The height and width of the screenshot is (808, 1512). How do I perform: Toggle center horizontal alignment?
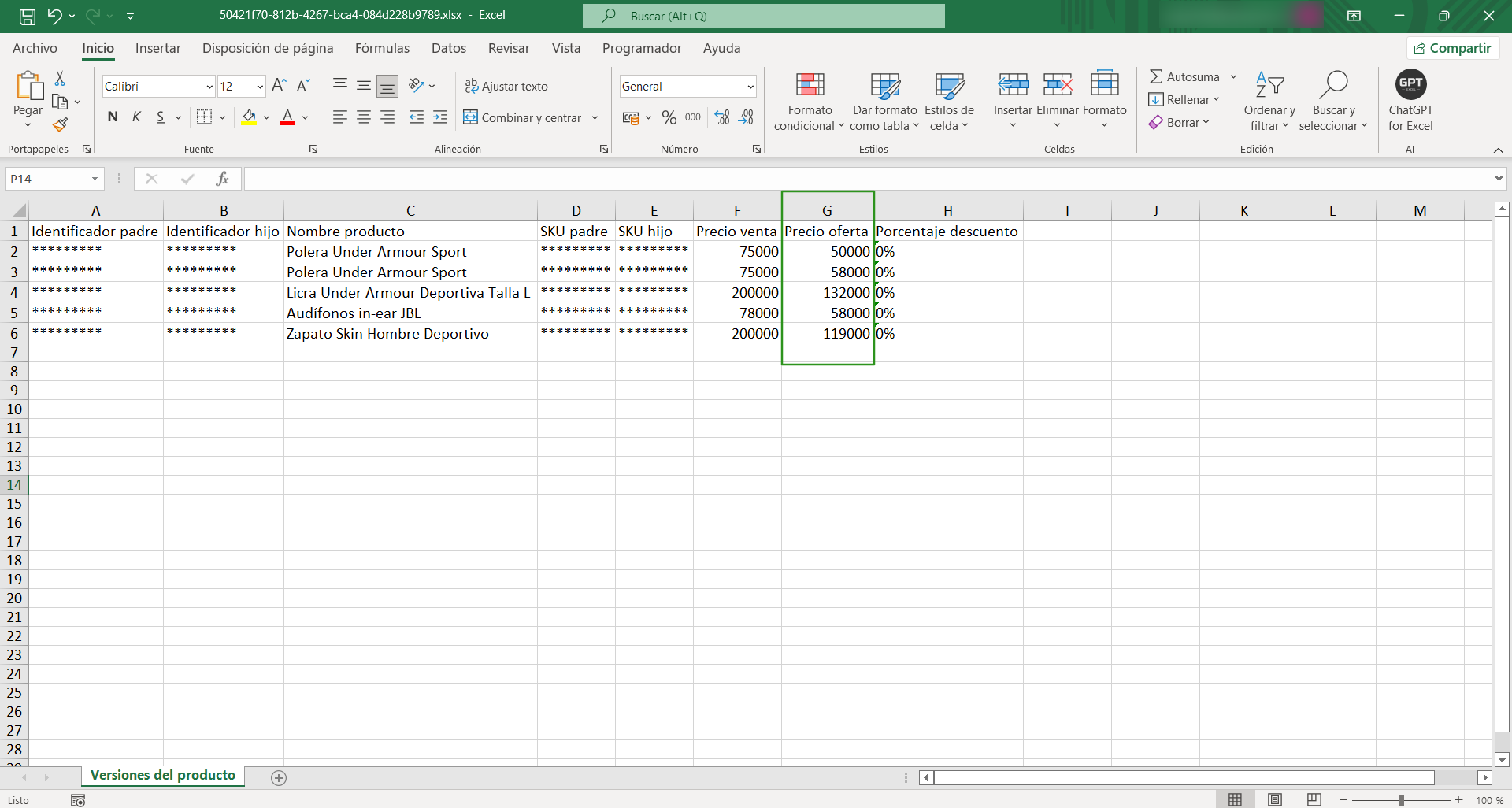364,117
